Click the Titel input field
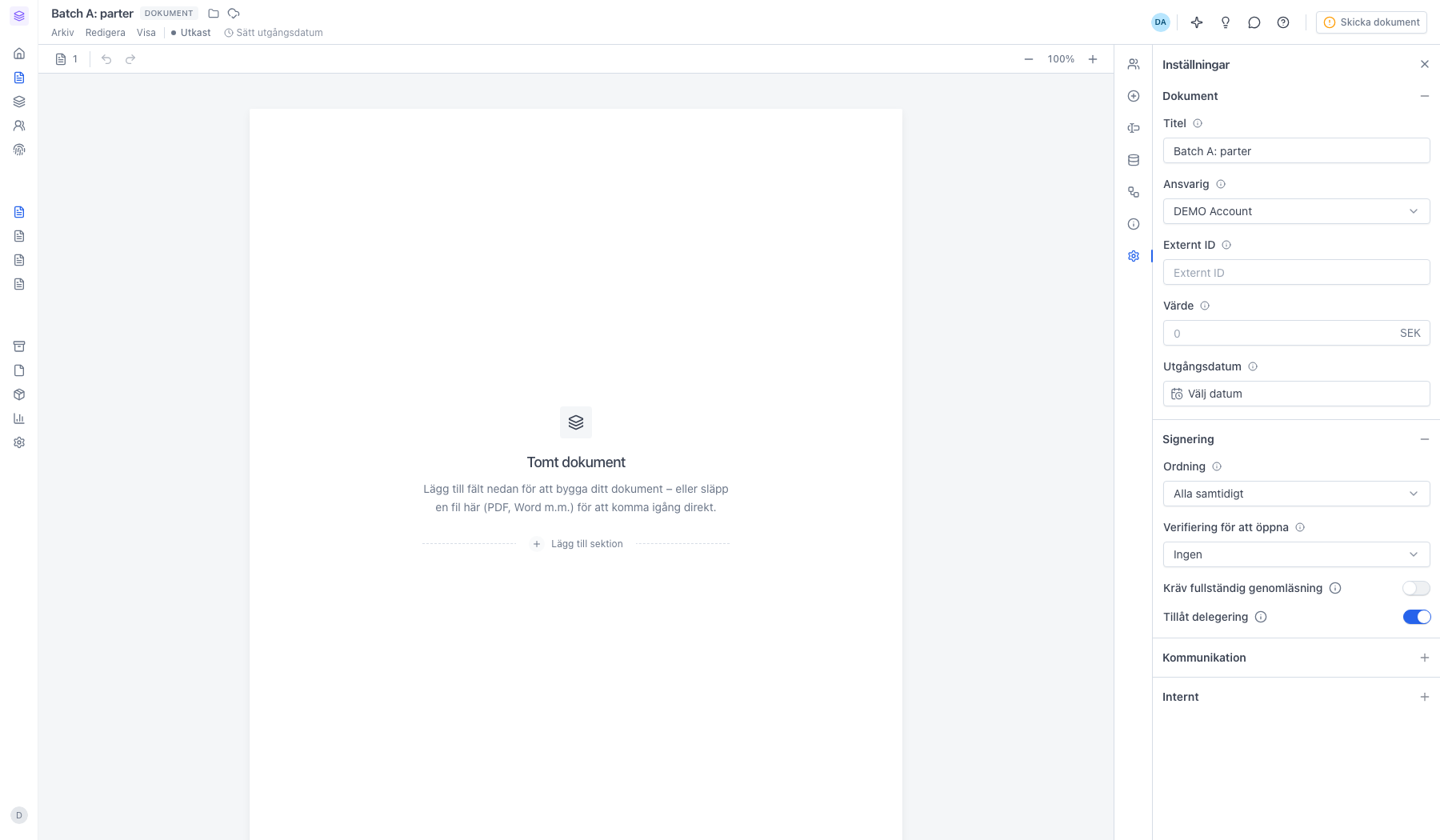This screenshot has width=1440, height=840. pos(1296,150)
